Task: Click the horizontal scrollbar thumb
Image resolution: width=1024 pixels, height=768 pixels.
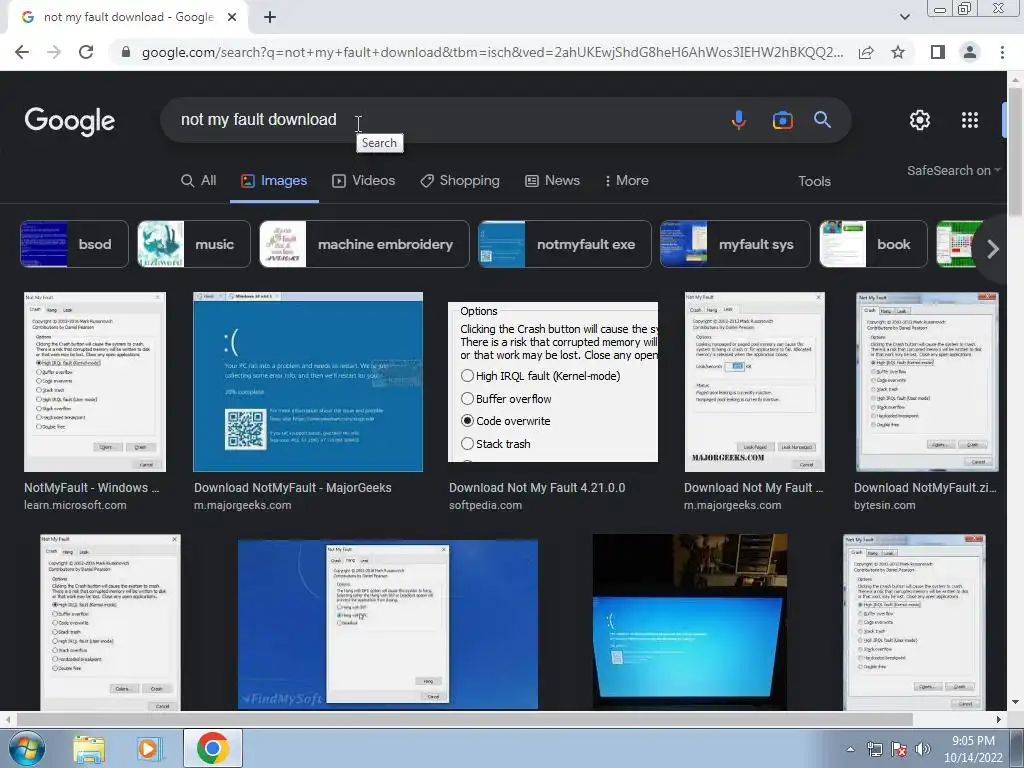Action: [x=465, y=720]
